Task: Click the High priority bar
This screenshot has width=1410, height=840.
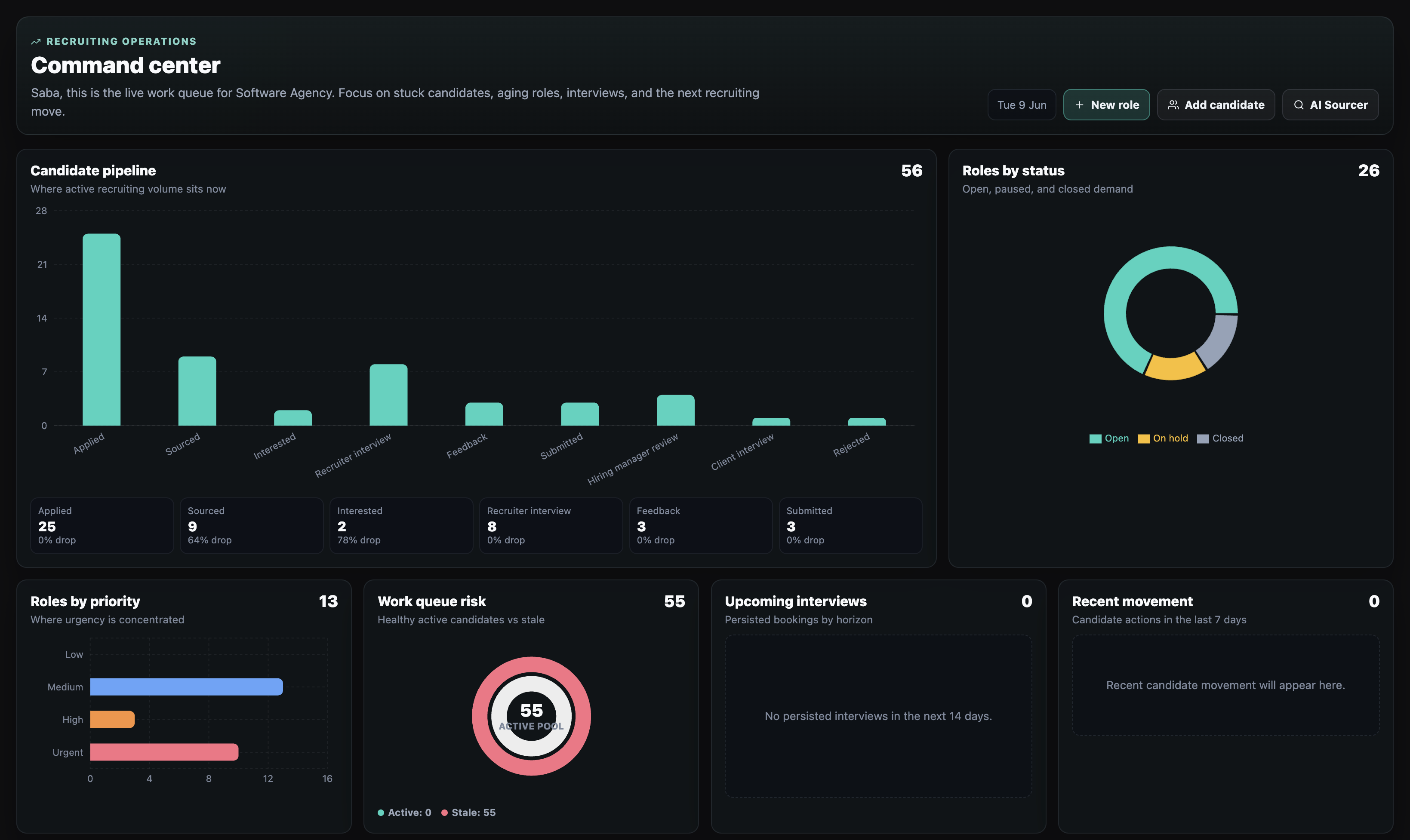Action: 112,720
